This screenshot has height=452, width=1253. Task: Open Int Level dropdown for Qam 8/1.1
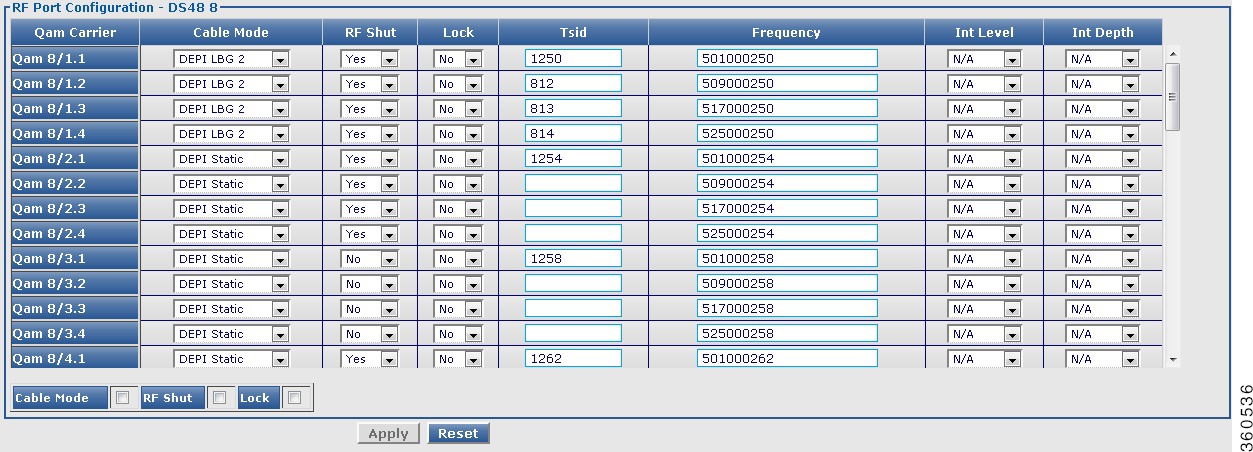pos(984,59)
